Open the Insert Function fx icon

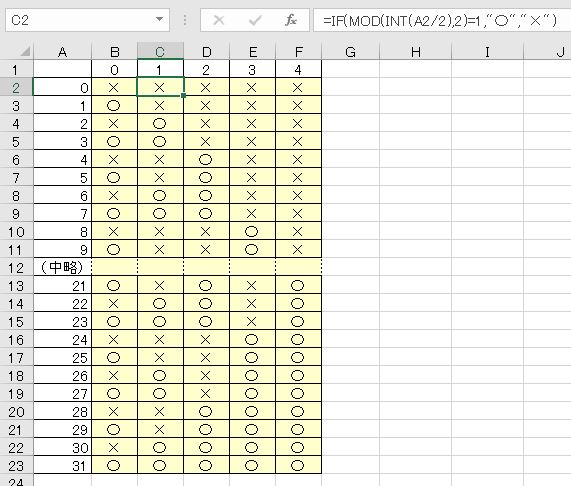tap(291, 20)
